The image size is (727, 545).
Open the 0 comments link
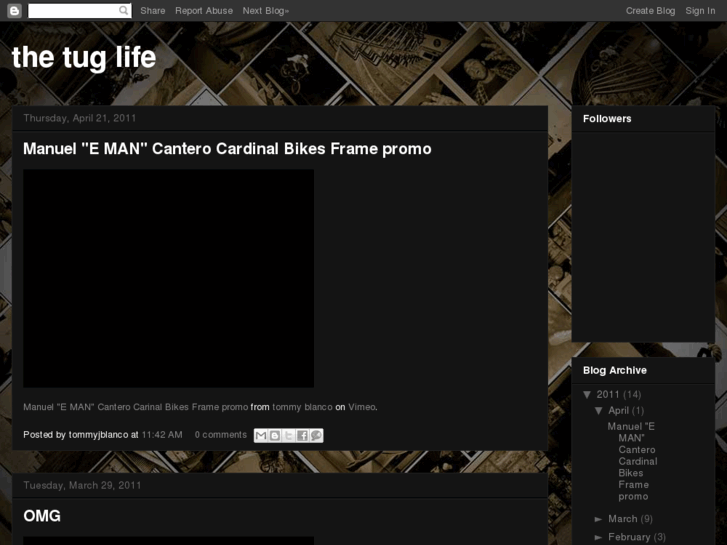tap(221, 435)
